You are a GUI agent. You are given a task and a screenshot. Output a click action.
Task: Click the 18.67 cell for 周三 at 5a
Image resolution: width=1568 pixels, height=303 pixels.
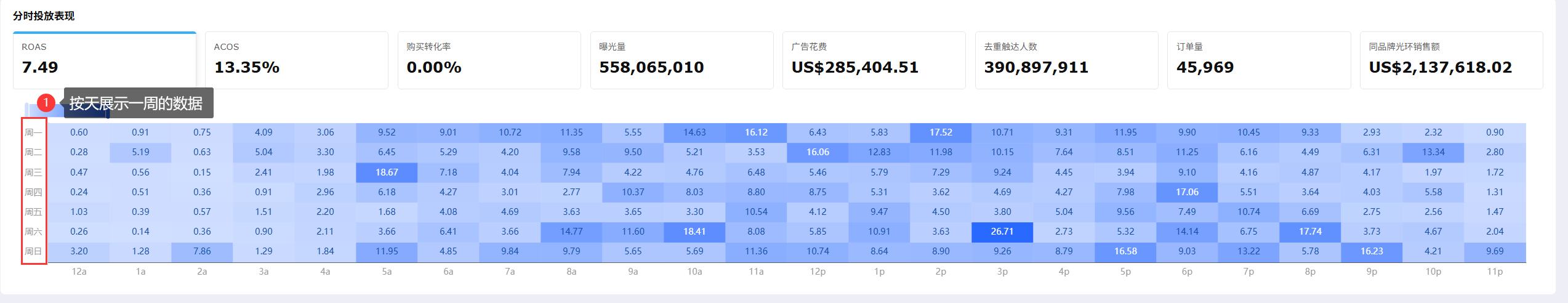(387, 172)
